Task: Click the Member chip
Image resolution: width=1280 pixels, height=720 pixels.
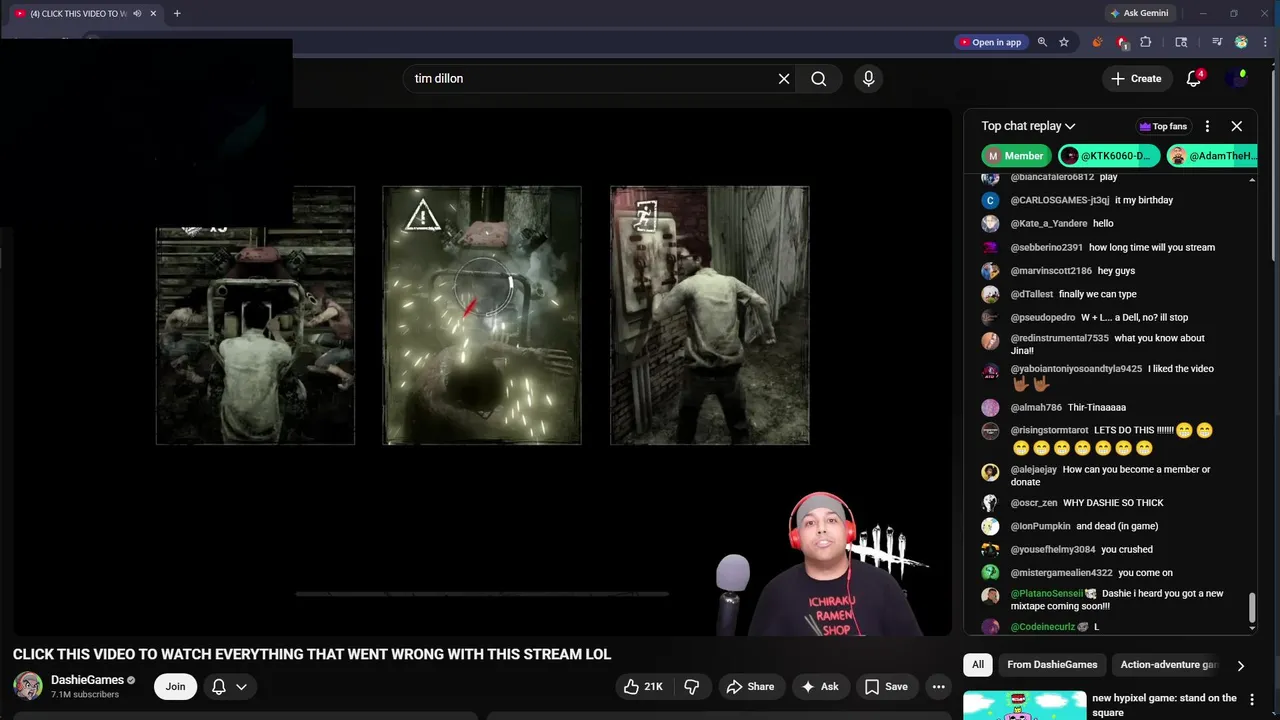Action: point(1016,156)
